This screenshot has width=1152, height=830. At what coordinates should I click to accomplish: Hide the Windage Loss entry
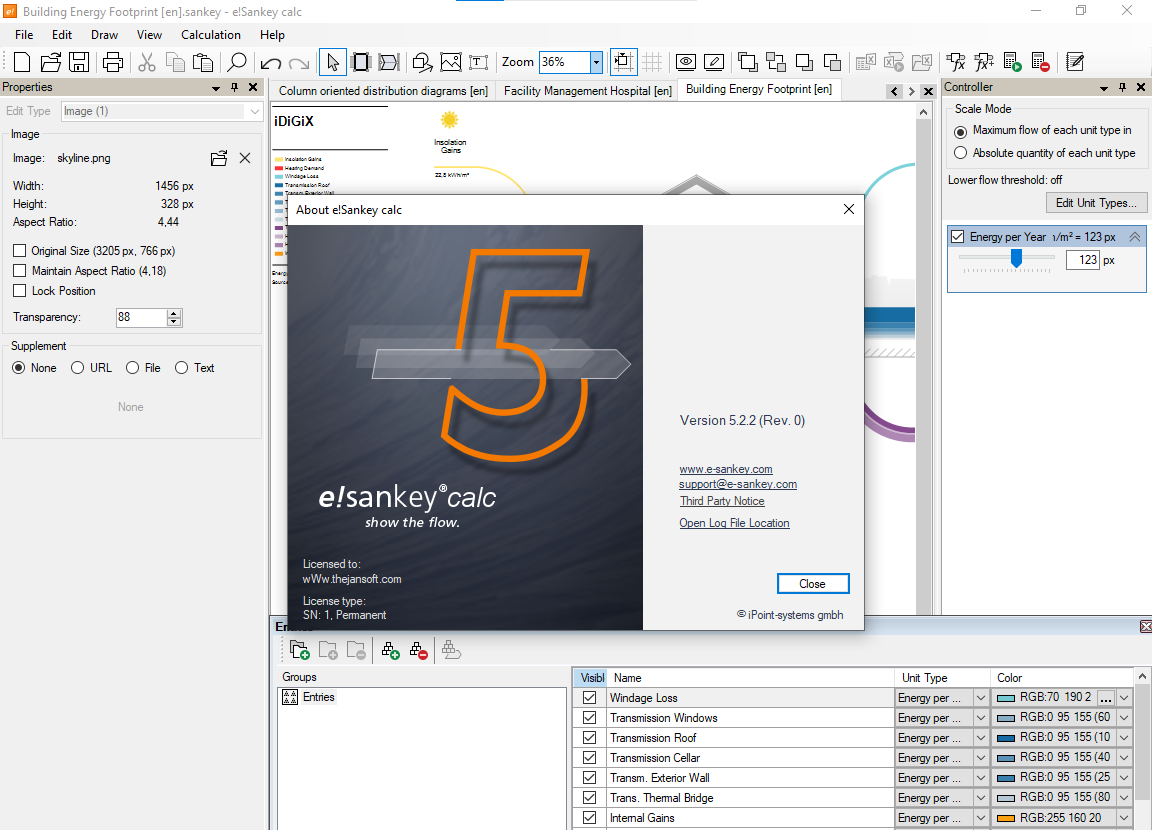coord(589,698)
